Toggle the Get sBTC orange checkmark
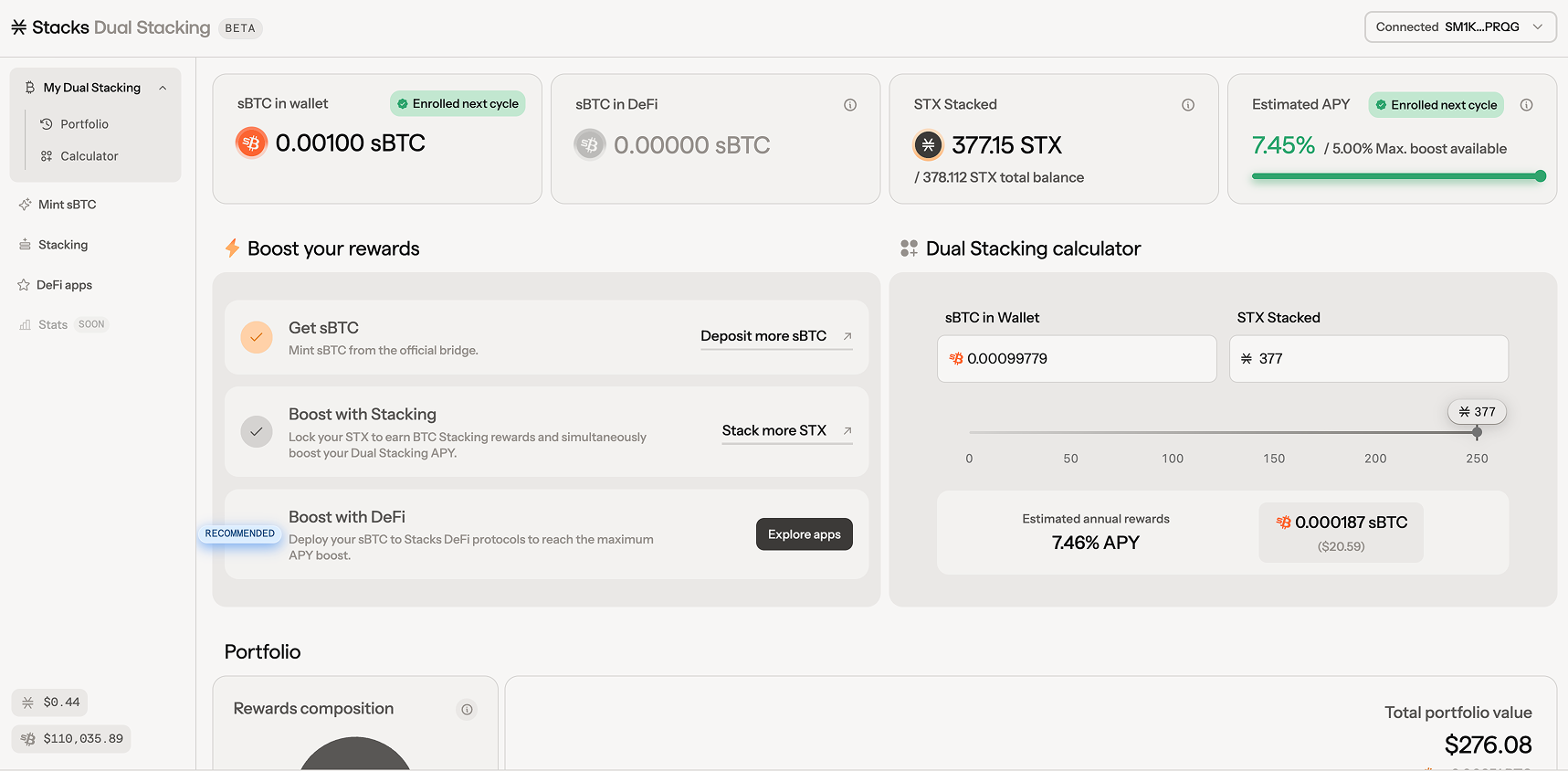1568x771 pixels. click(257, 337)
